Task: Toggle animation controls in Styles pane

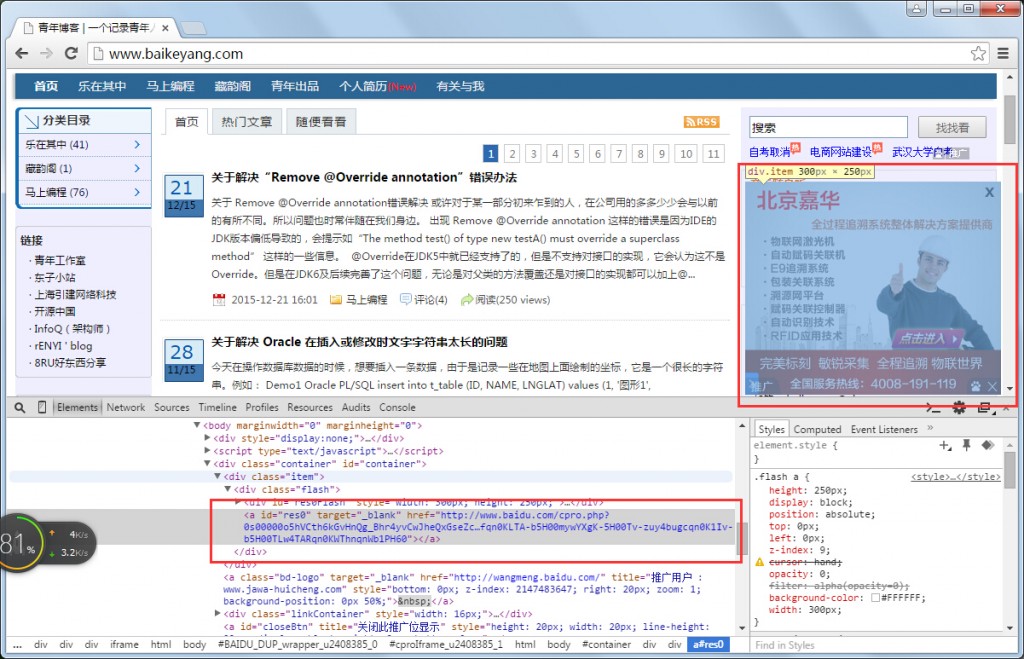Action: point(987,445)
